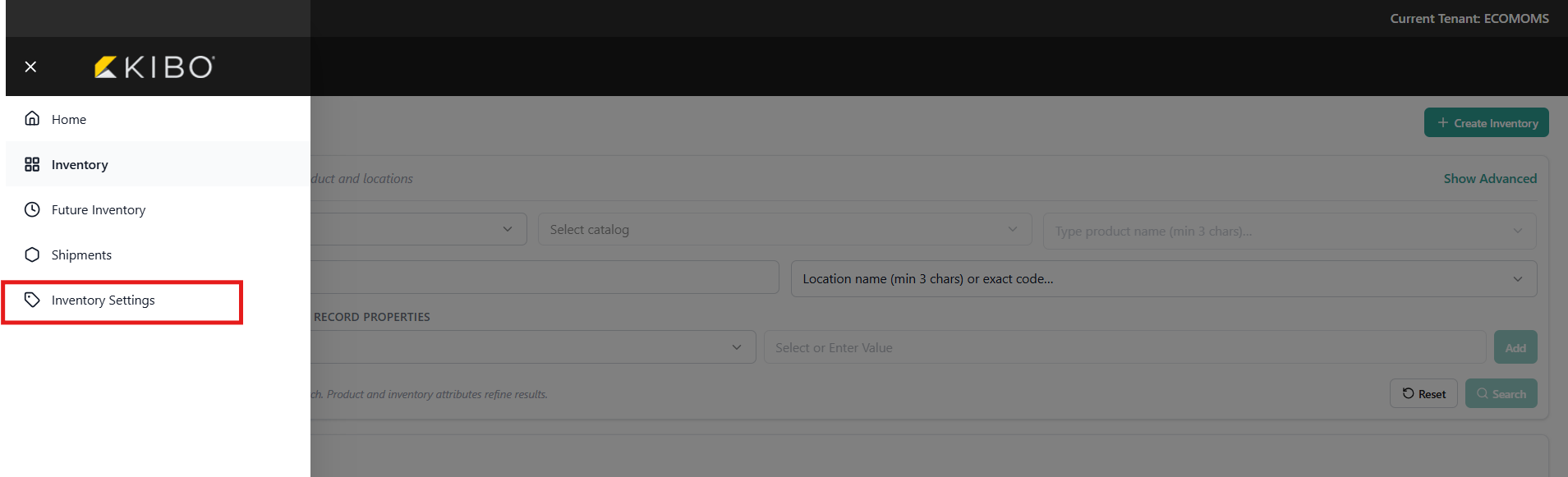Expand the product name dropdown chevron

(1517, 231)
